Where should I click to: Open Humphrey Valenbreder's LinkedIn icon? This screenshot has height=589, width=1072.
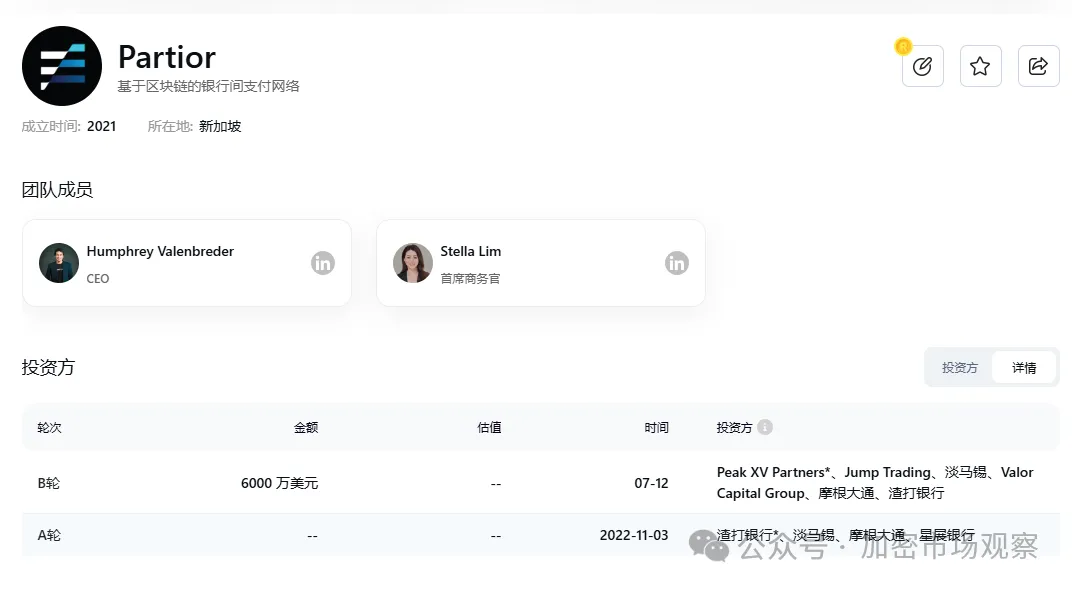322,263
